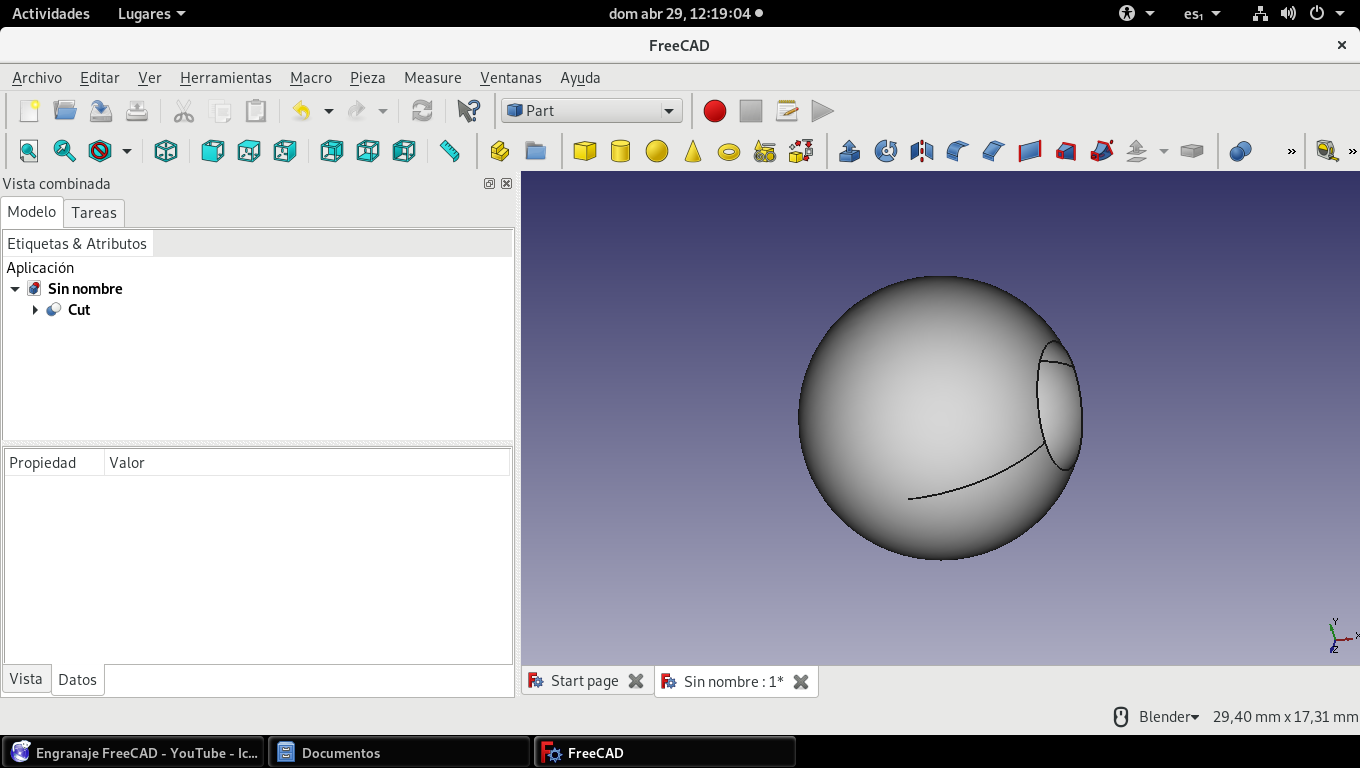Open the Lugares menu in top bar
Screen dimensions: 1360x768
point(151,13)
